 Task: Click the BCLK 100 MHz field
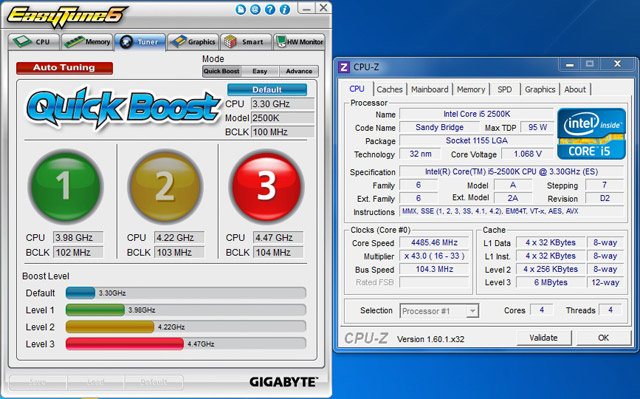click(282, 132)
